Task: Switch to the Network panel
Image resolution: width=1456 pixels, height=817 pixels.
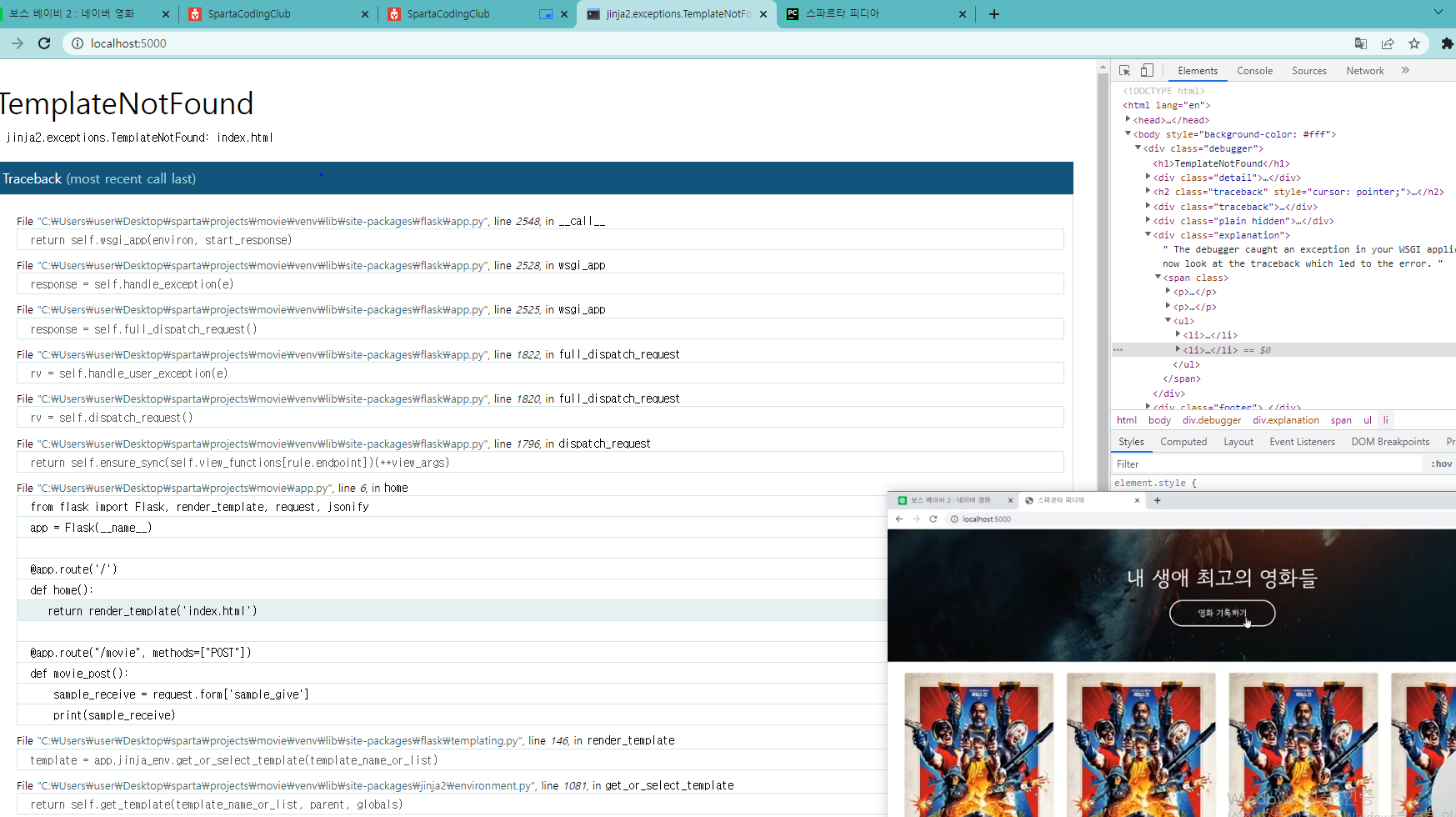Action: point(1364,71)
